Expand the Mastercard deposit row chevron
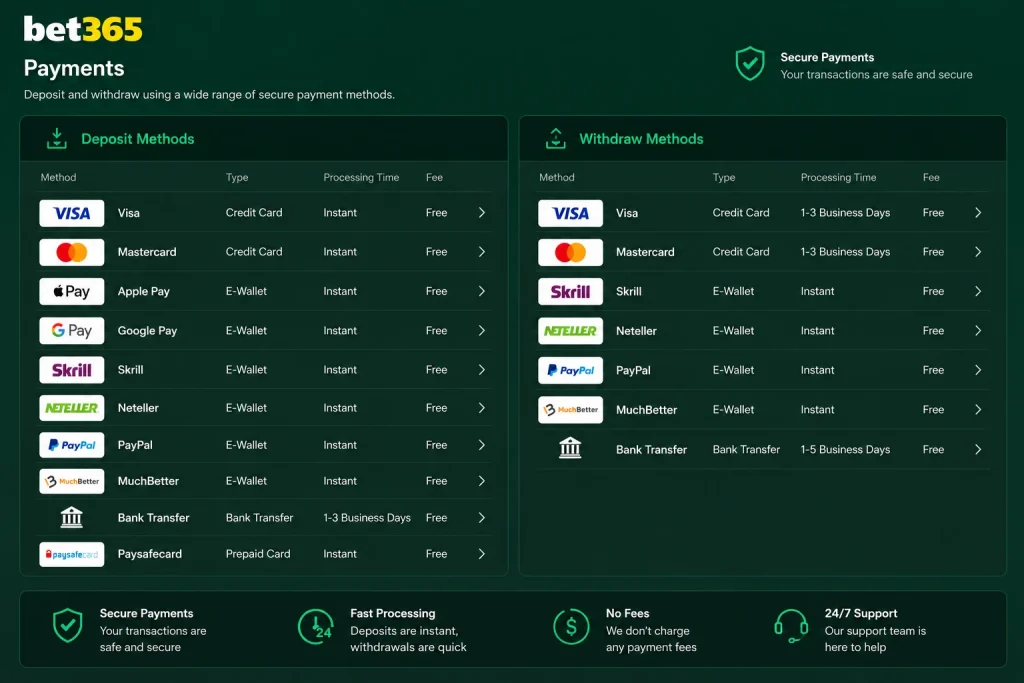The width and height of the screenshot is (1024, 683). pos(482,252)
